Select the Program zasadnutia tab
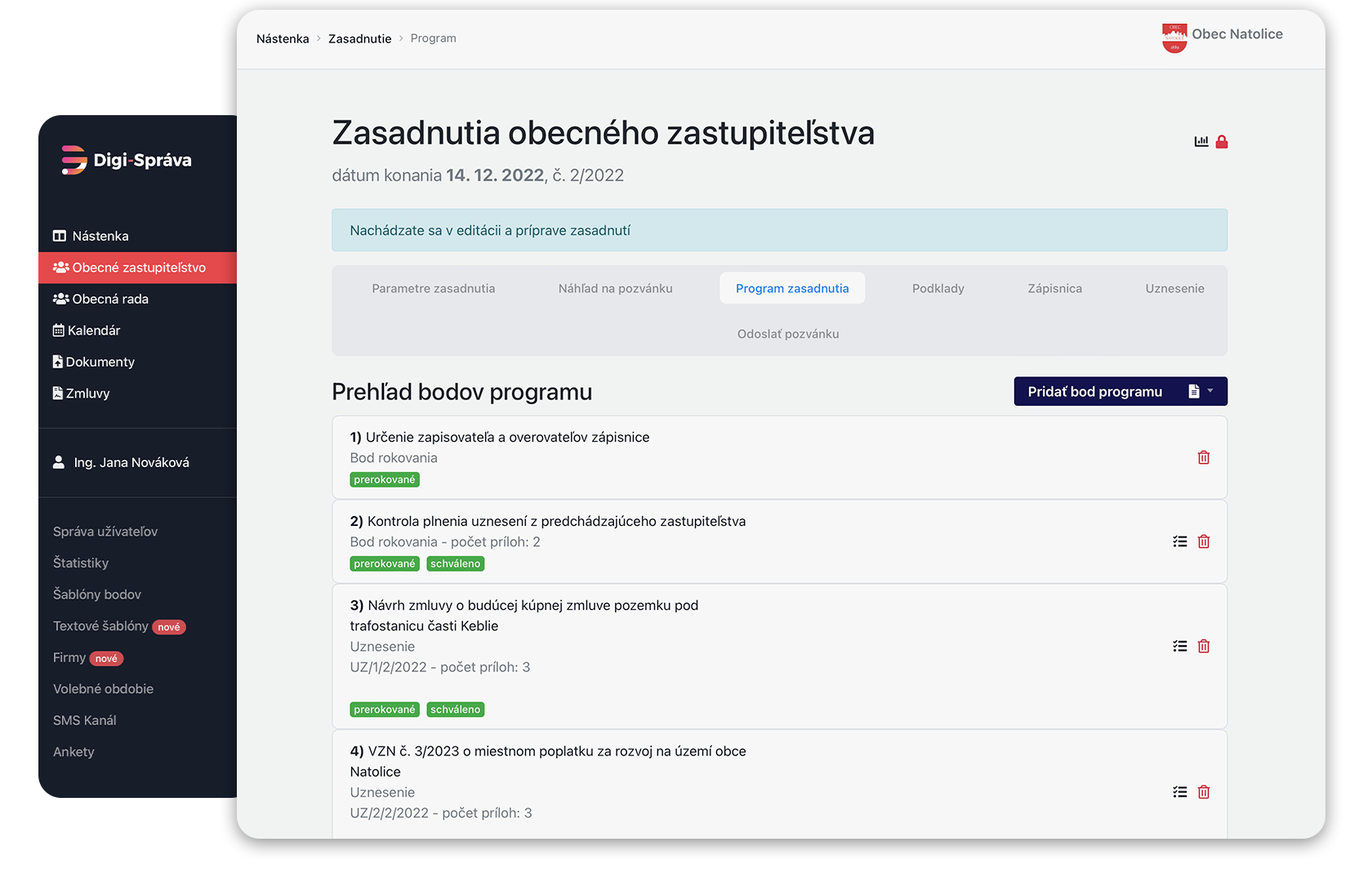Image resolution: width=1372 pixels, height=882 pixels. [792, 288]
